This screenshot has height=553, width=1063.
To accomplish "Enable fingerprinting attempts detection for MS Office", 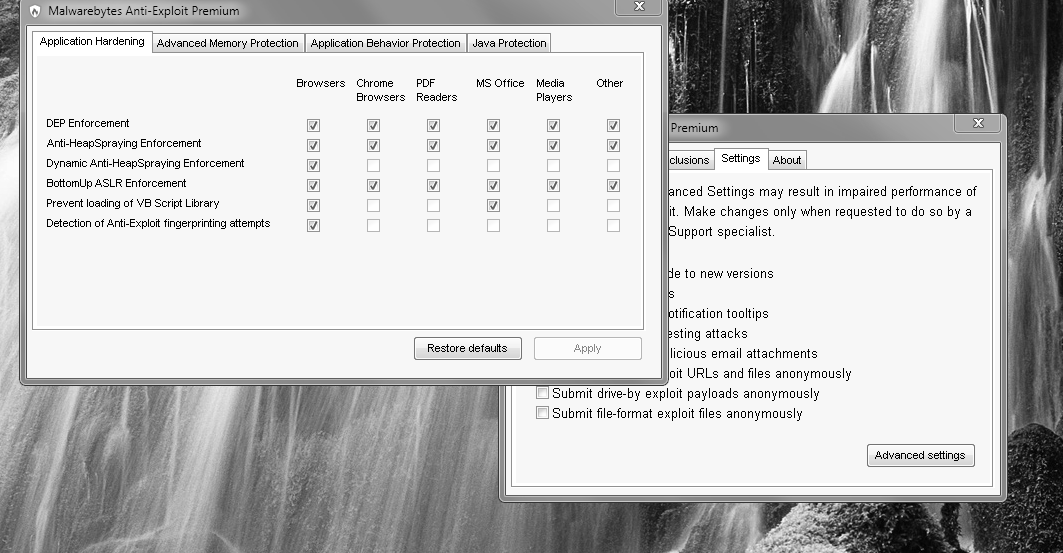I will pos(494,226).
